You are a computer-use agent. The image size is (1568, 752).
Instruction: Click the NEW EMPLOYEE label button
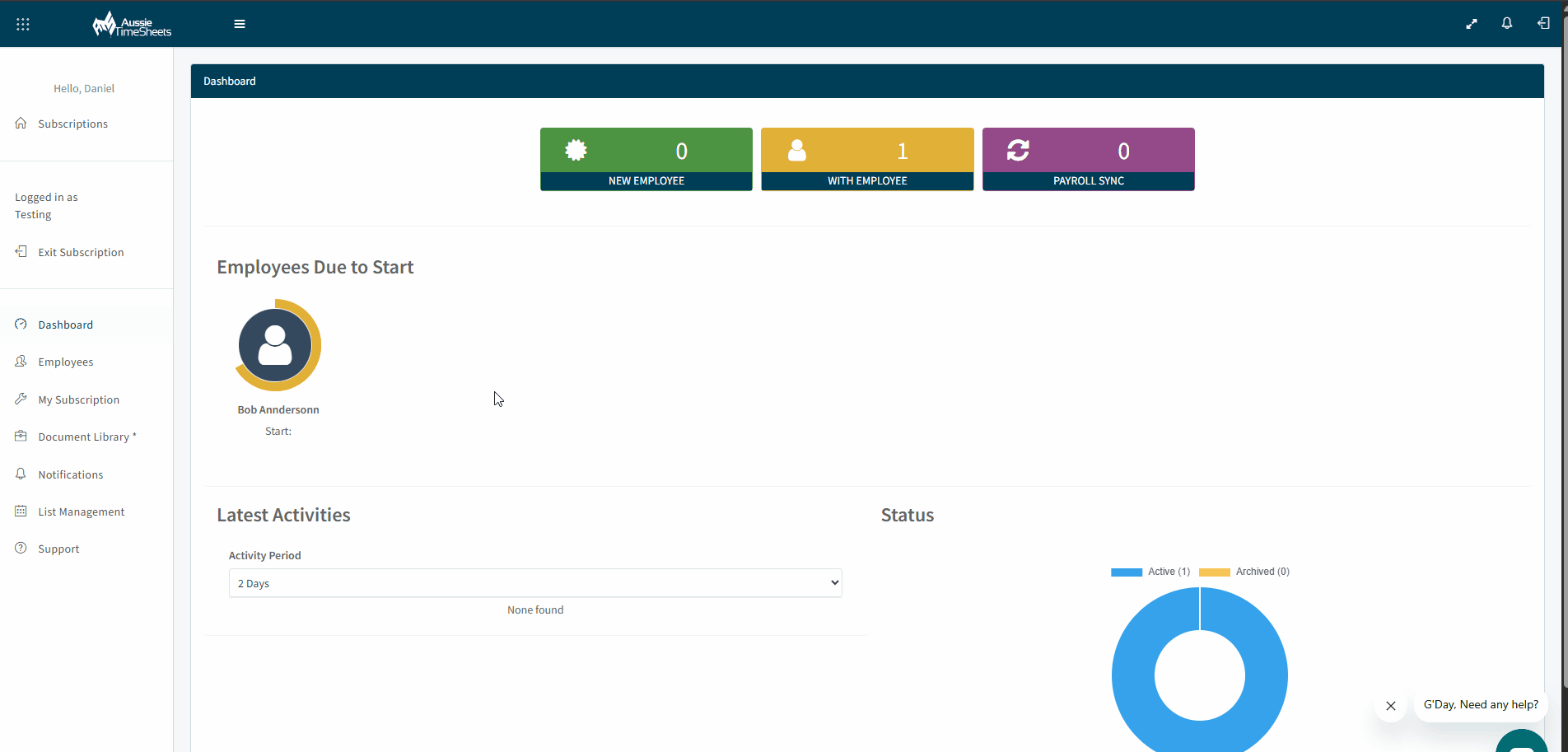coord(646,181)
